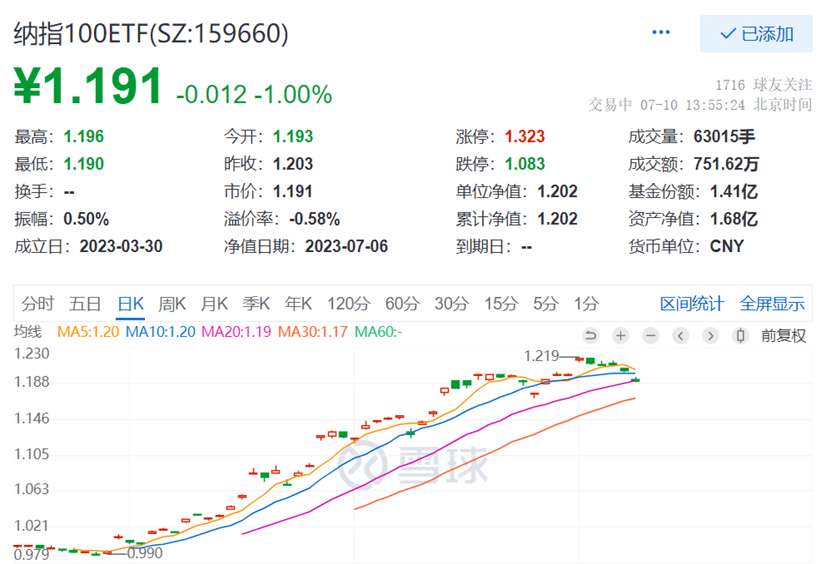The height and width of the screenshot is (564, 831).
Task: Click the latest green candlestick on chart
Action: [635, 380]
